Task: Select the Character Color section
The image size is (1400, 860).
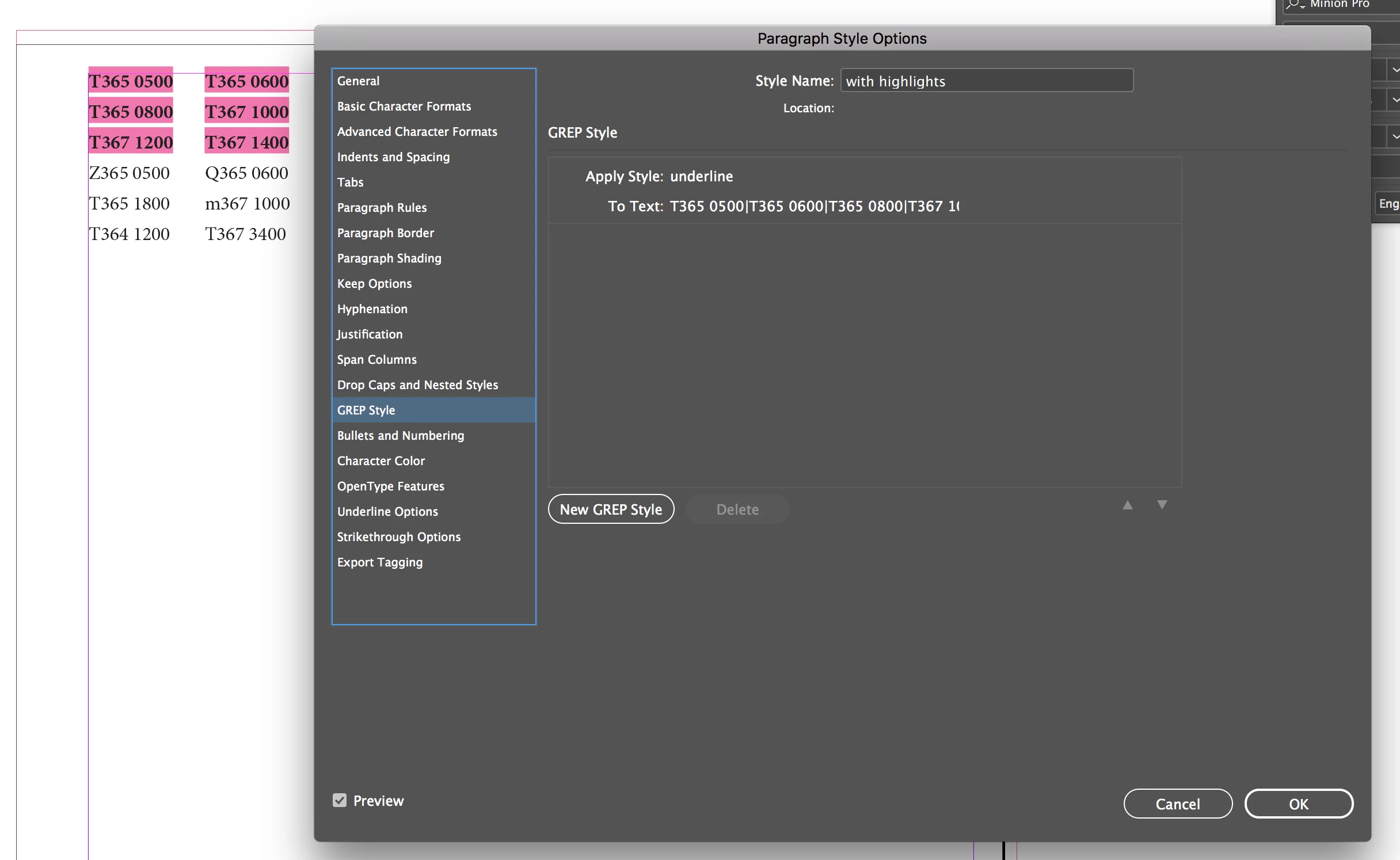Action: click(x=381, y=461)
